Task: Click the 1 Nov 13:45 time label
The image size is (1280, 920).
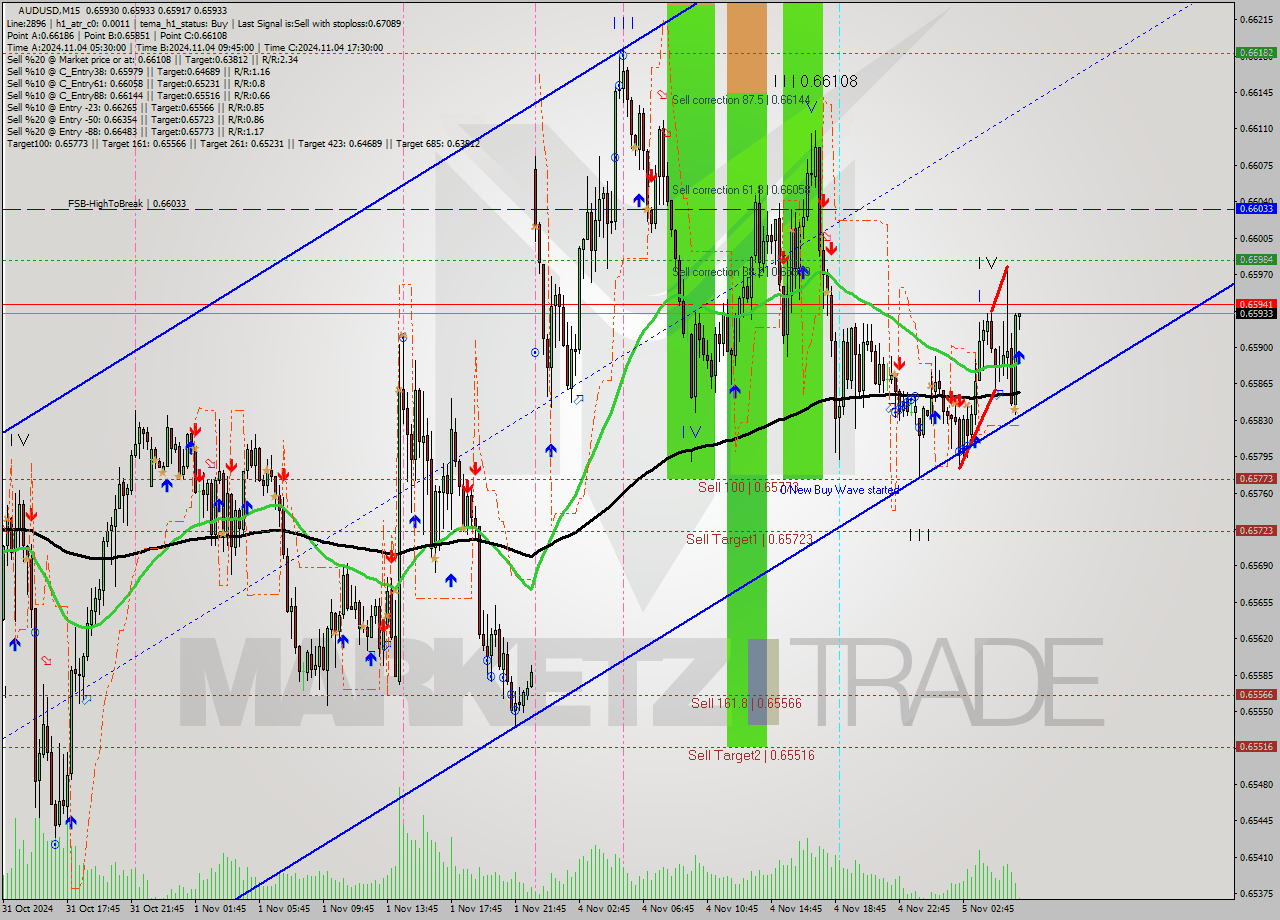Action: coord(413,909)
